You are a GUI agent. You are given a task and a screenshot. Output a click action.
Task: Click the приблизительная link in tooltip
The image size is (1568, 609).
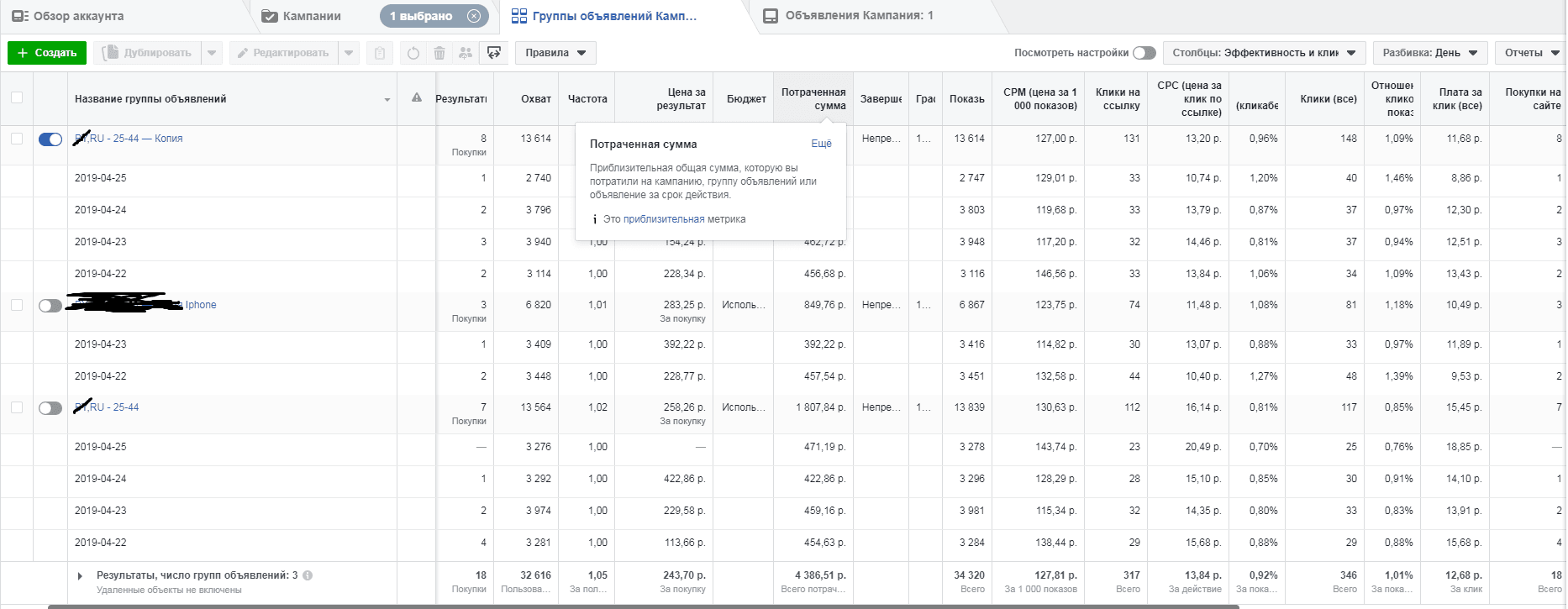(664, 219)
